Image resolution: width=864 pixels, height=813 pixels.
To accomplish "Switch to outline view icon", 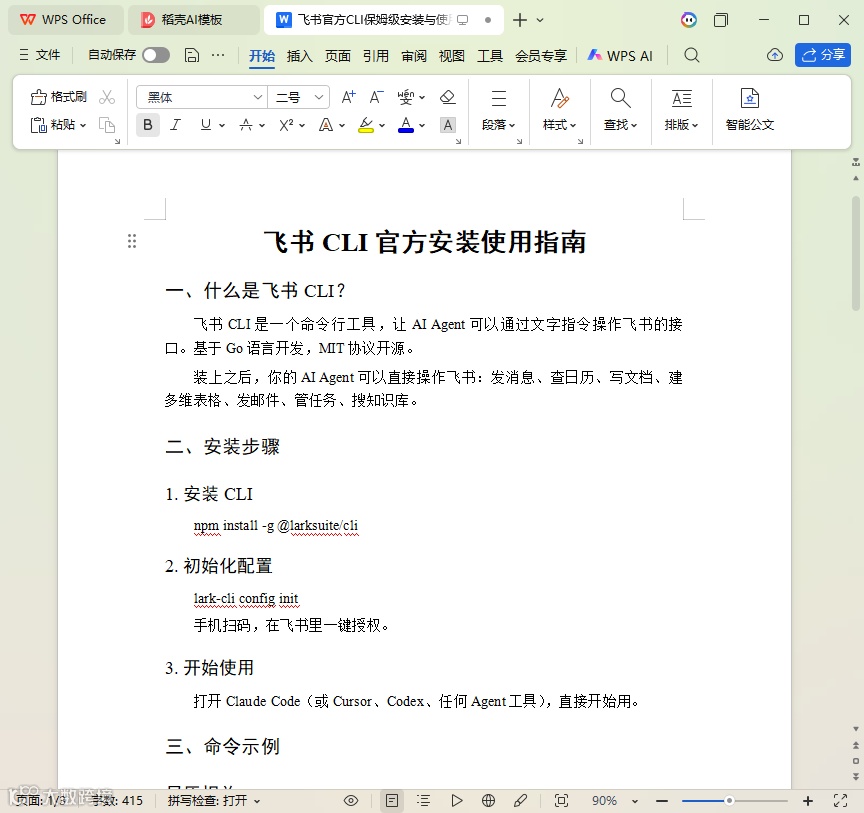I will (x=423, y=800).
